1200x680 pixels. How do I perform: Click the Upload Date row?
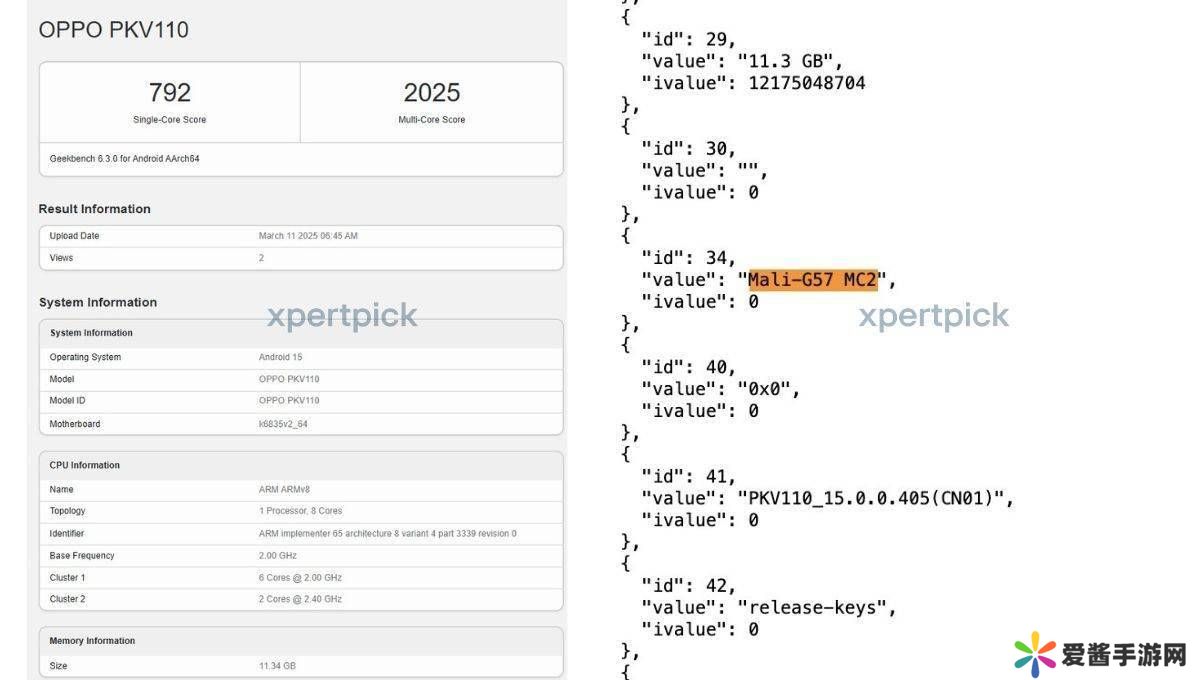[300, 236]
